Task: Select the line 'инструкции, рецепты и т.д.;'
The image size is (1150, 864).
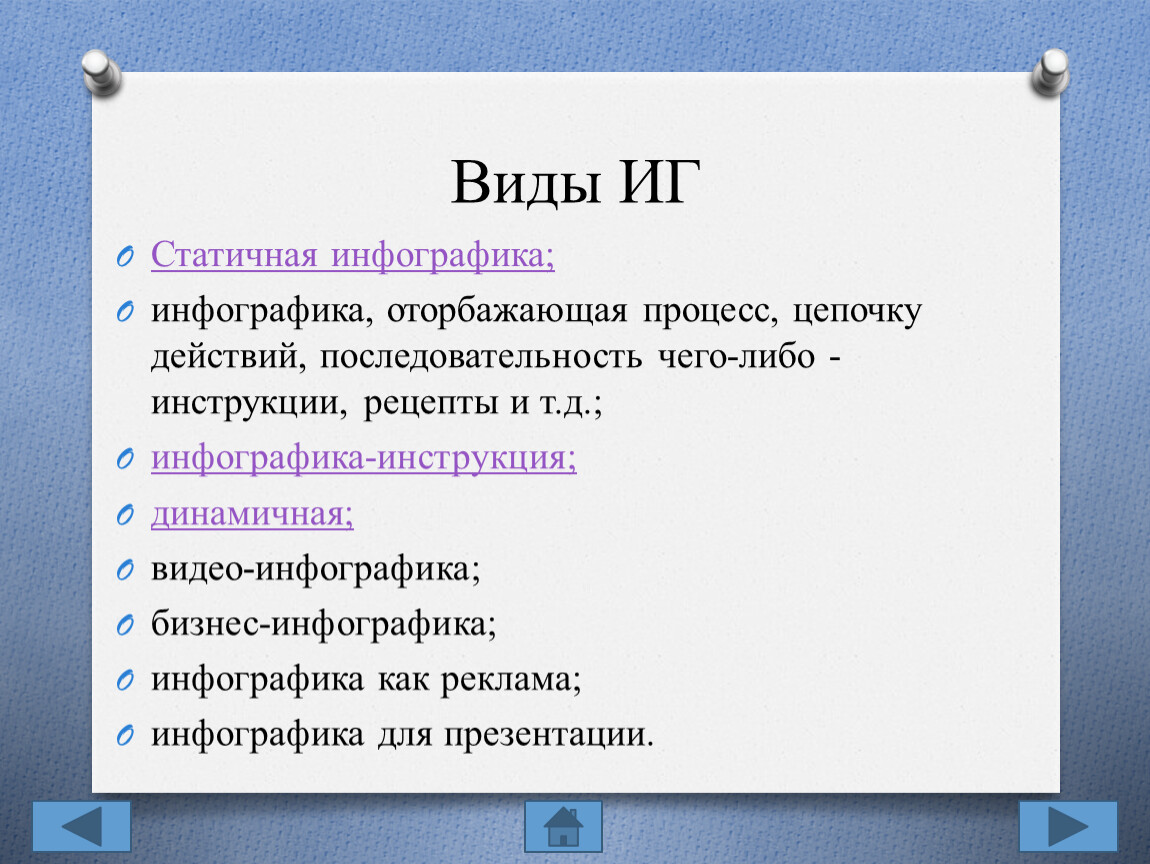Action: pyautogui.click(x=377, y=403)
